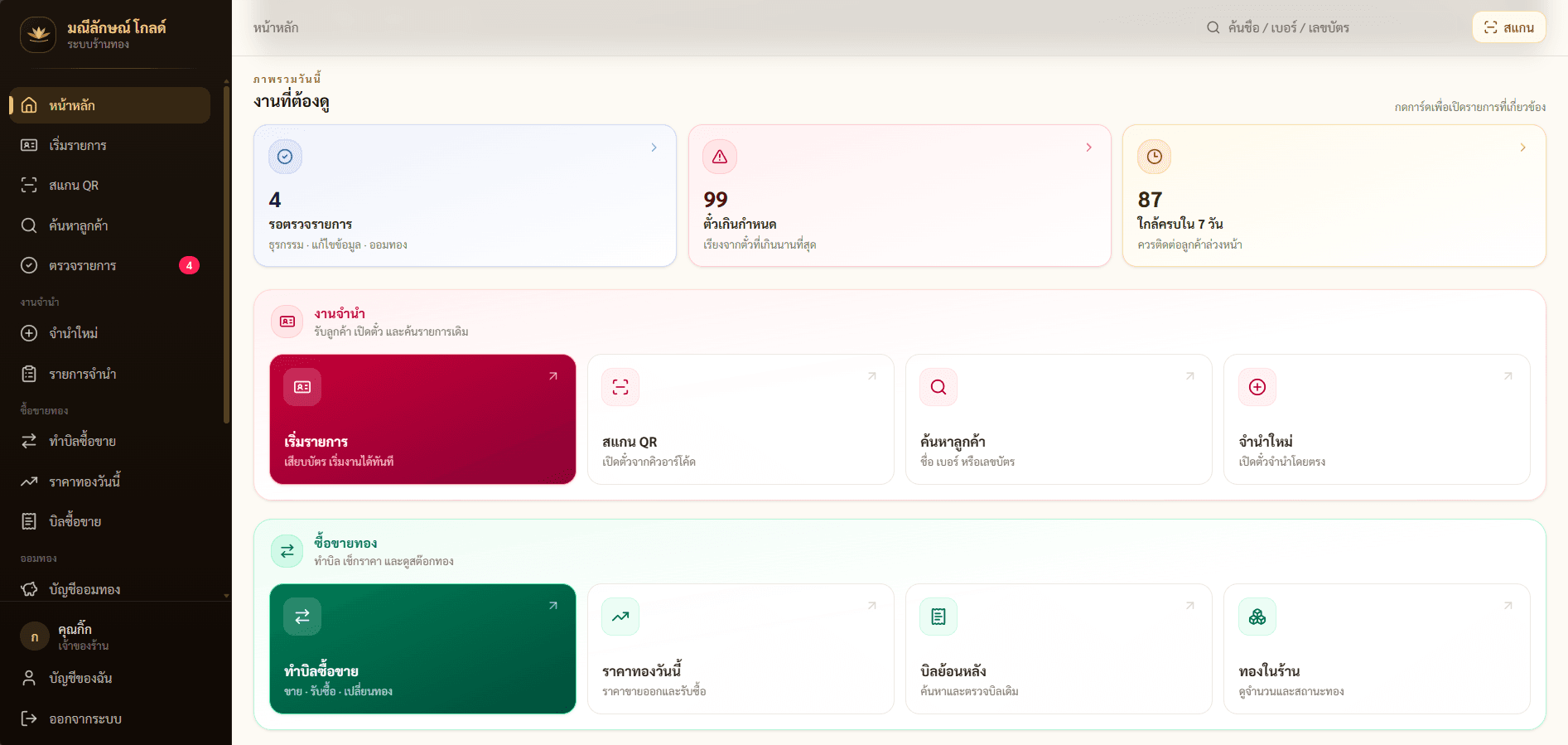This screenshot has width=1568, height=745.
Task: Open the ใกล้ครบใน 7 วัน card
Action: [1334, 196]
